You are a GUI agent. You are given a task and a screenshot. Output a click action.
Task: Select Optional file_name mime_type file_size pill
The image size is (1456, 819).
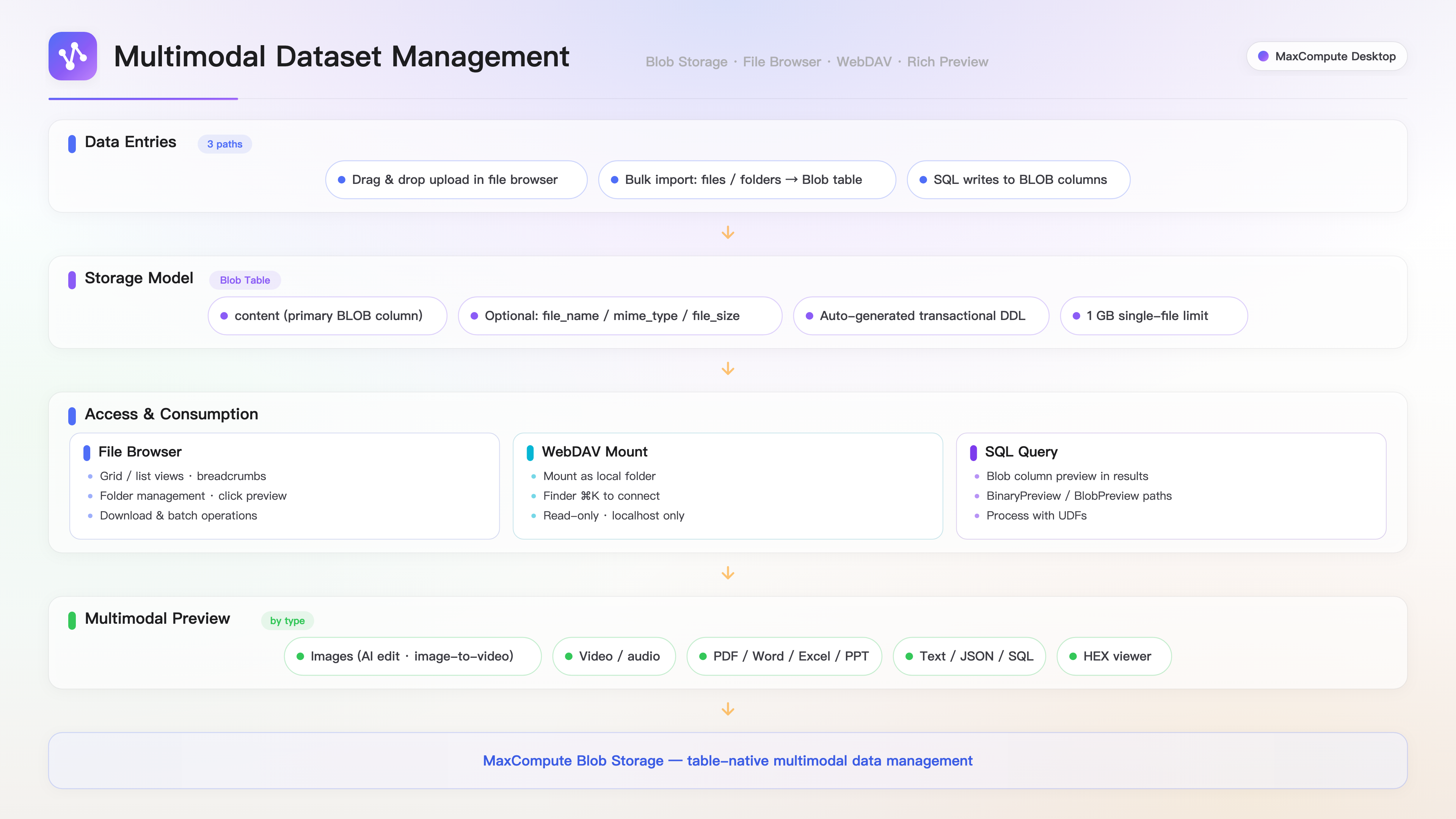point(620,316)
